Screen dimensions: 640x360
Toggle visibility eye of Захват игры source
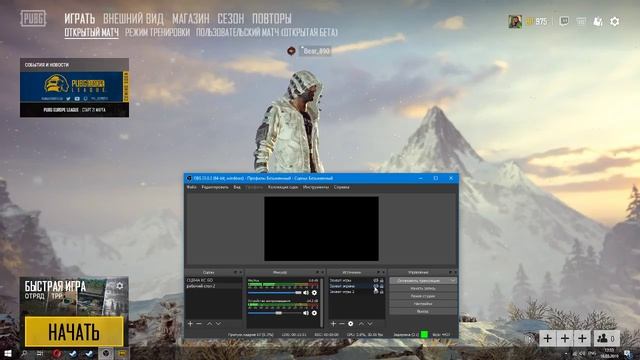[376, 280]
